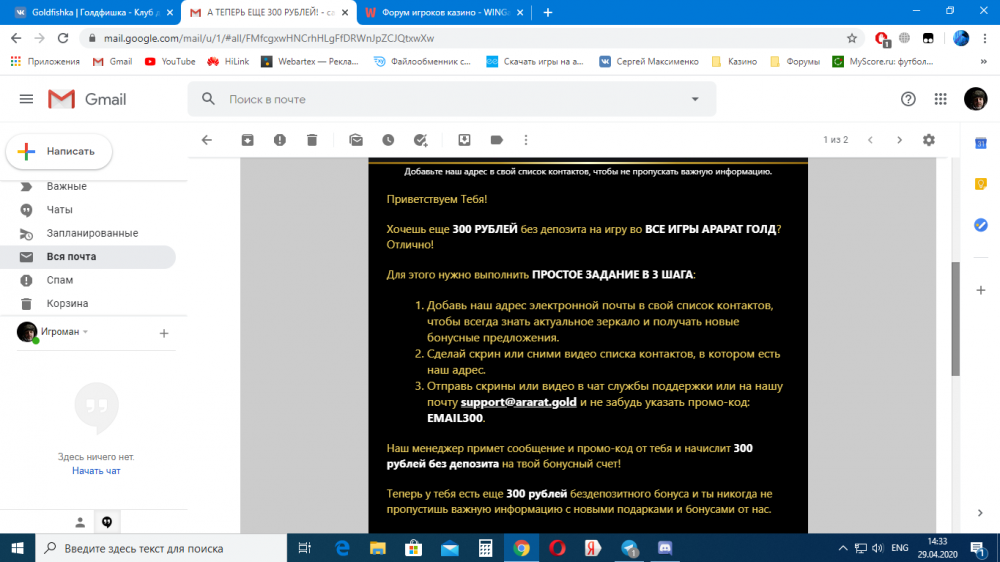Delete email with trash icon
The height and width of the screenshot is (562, 1000).
click(312, 140)
